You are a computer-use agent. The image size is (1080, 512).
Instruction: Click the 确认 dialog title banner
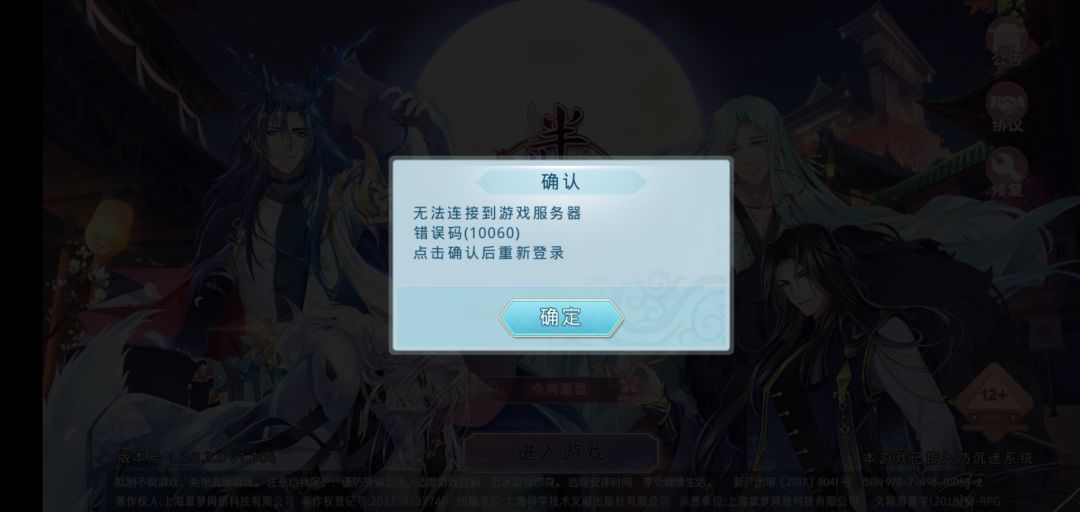coord(561,182)
